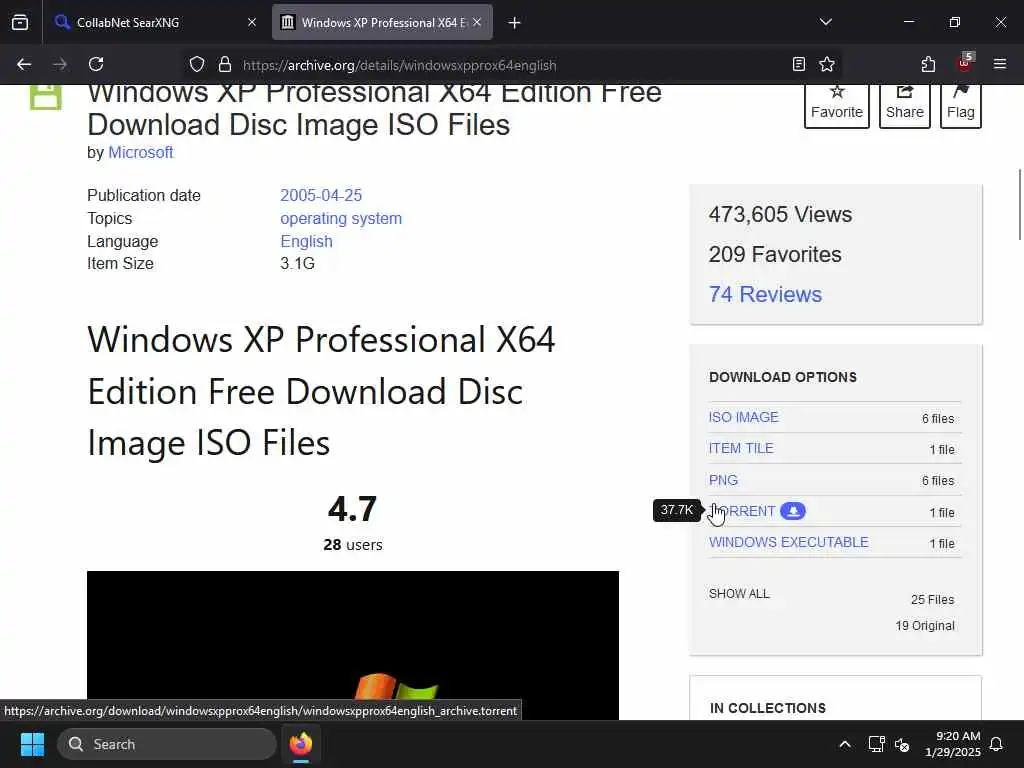Open network status tray icon
Viewport: 1024px width, 768px height.
876,744
